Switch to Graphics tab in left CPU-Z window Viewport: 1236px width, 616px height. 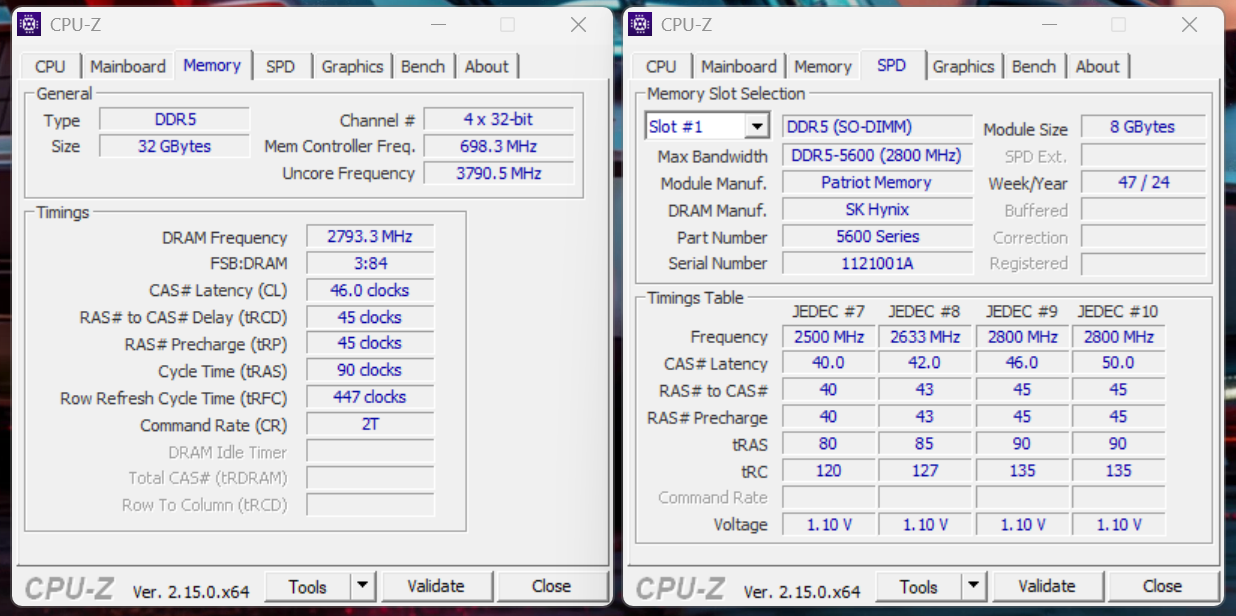tap(352, 67)
